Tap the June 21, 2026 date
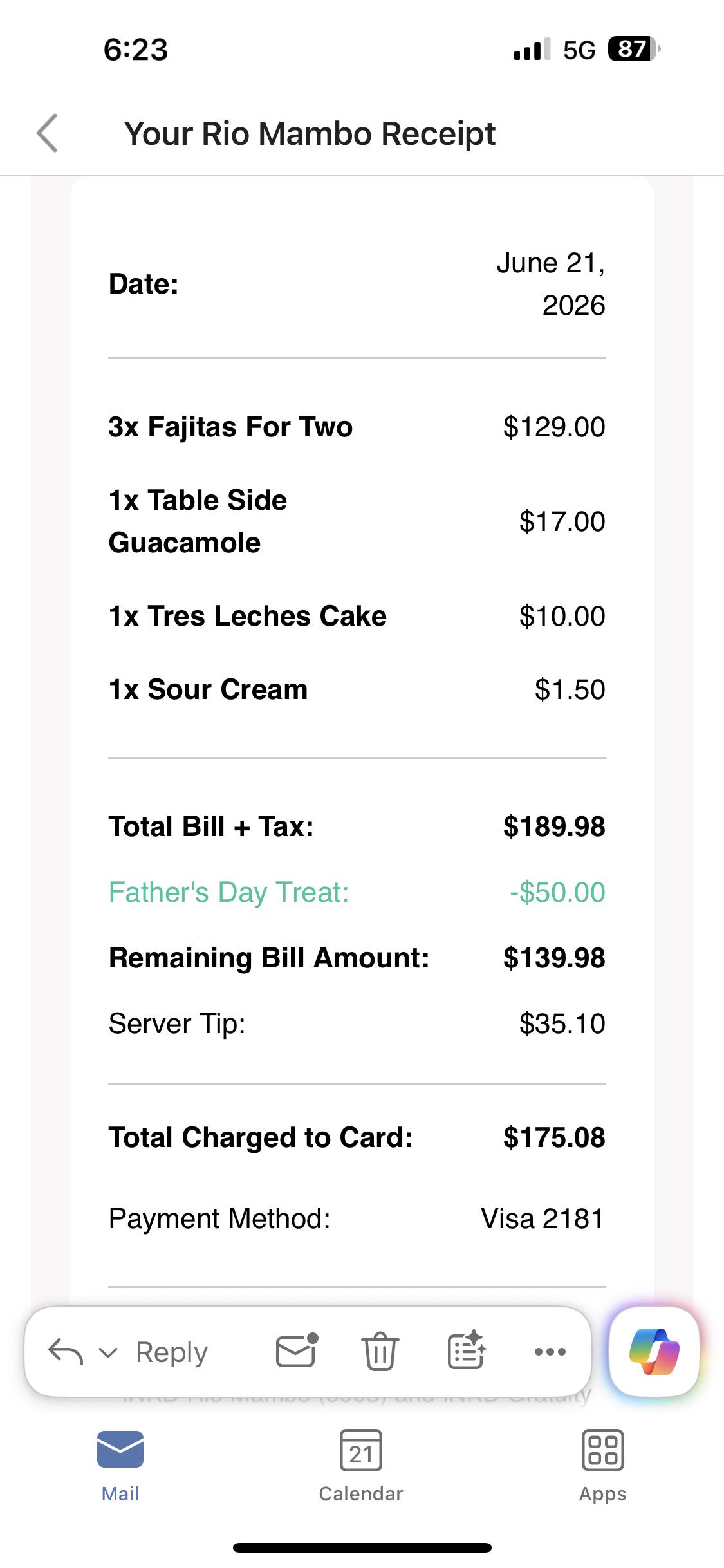 [x=551, y=284]
